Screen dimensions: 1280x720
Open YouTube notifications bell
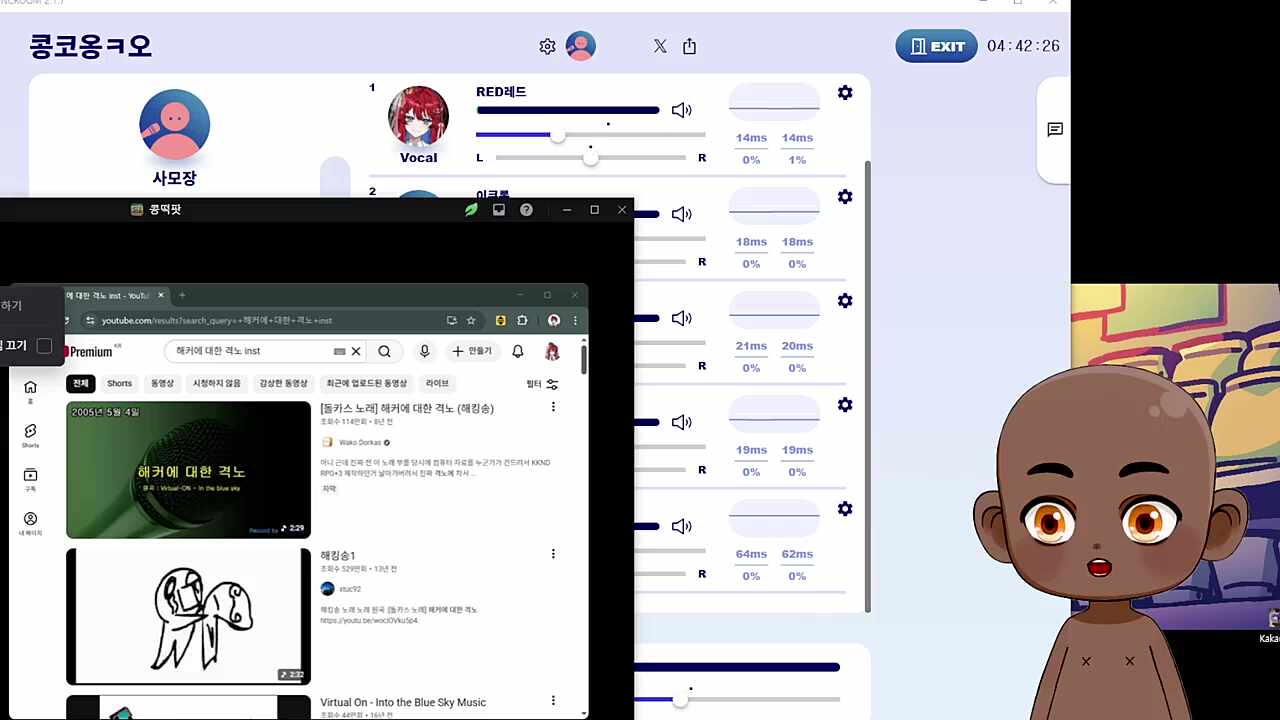tap(518, 351)
